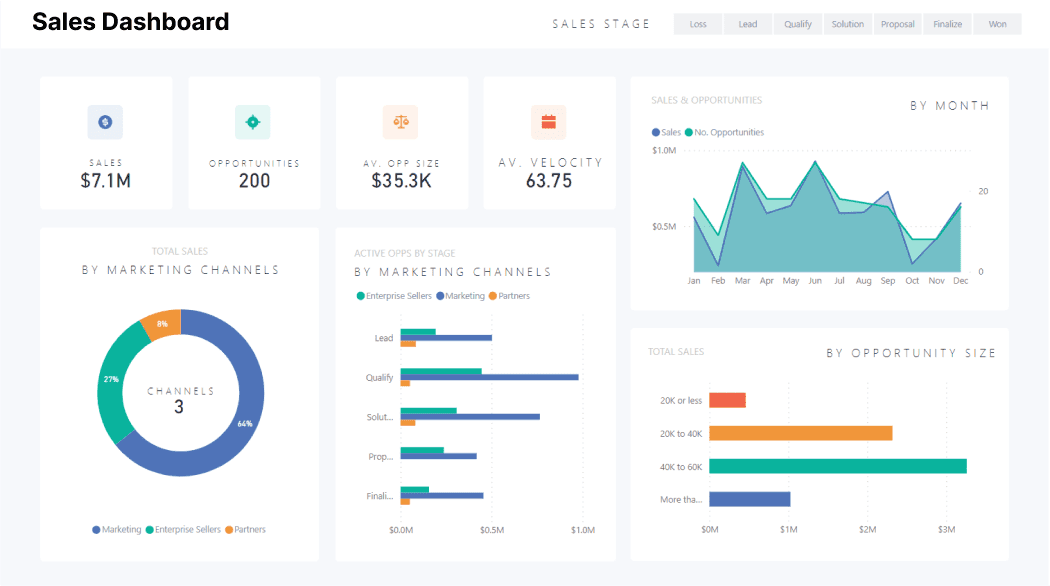Select the Lead stage filter
1050x586 pixels.
pos(747,23)
